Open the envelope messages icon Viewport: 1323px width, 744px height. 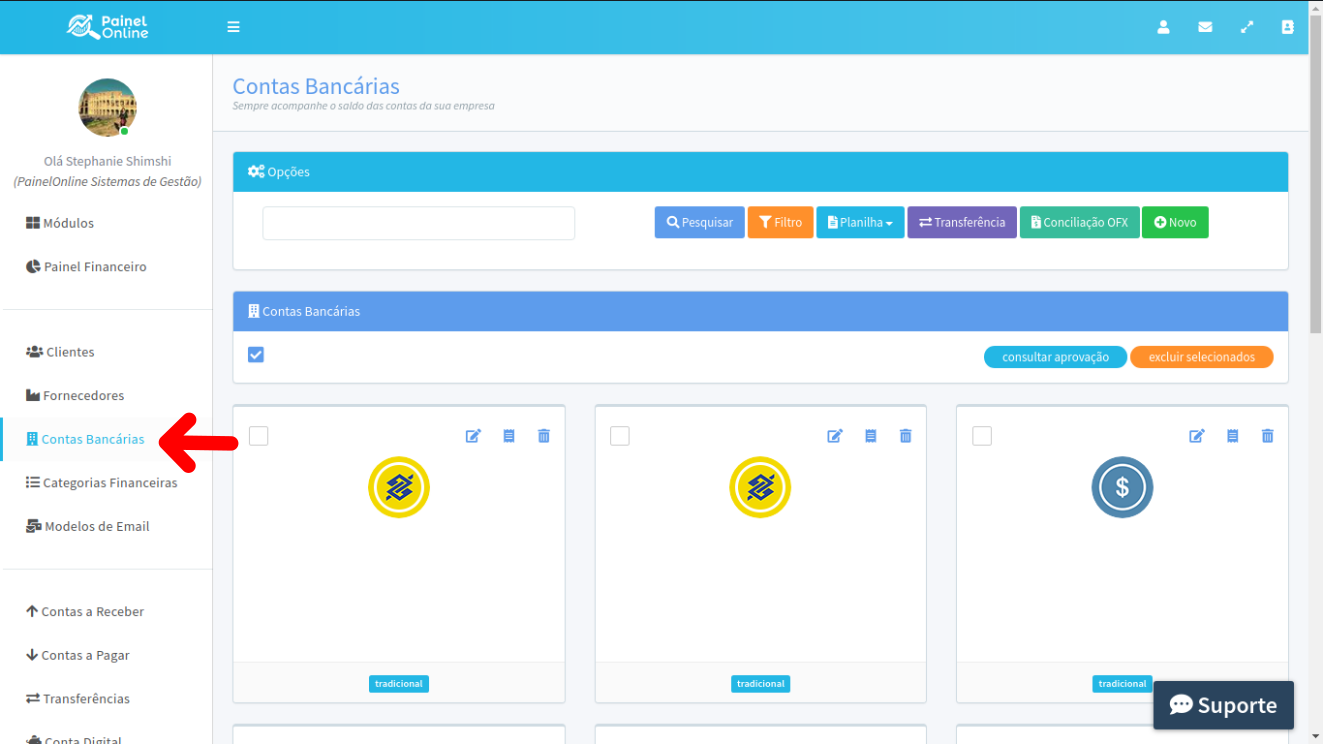click(x=1205, y=27)
